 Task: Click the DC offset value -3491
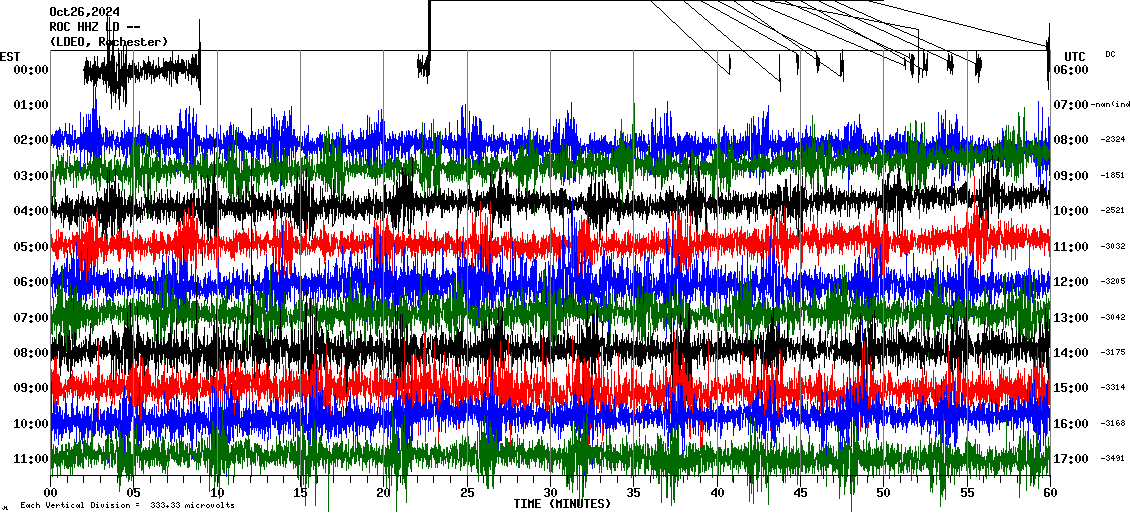1111,459
